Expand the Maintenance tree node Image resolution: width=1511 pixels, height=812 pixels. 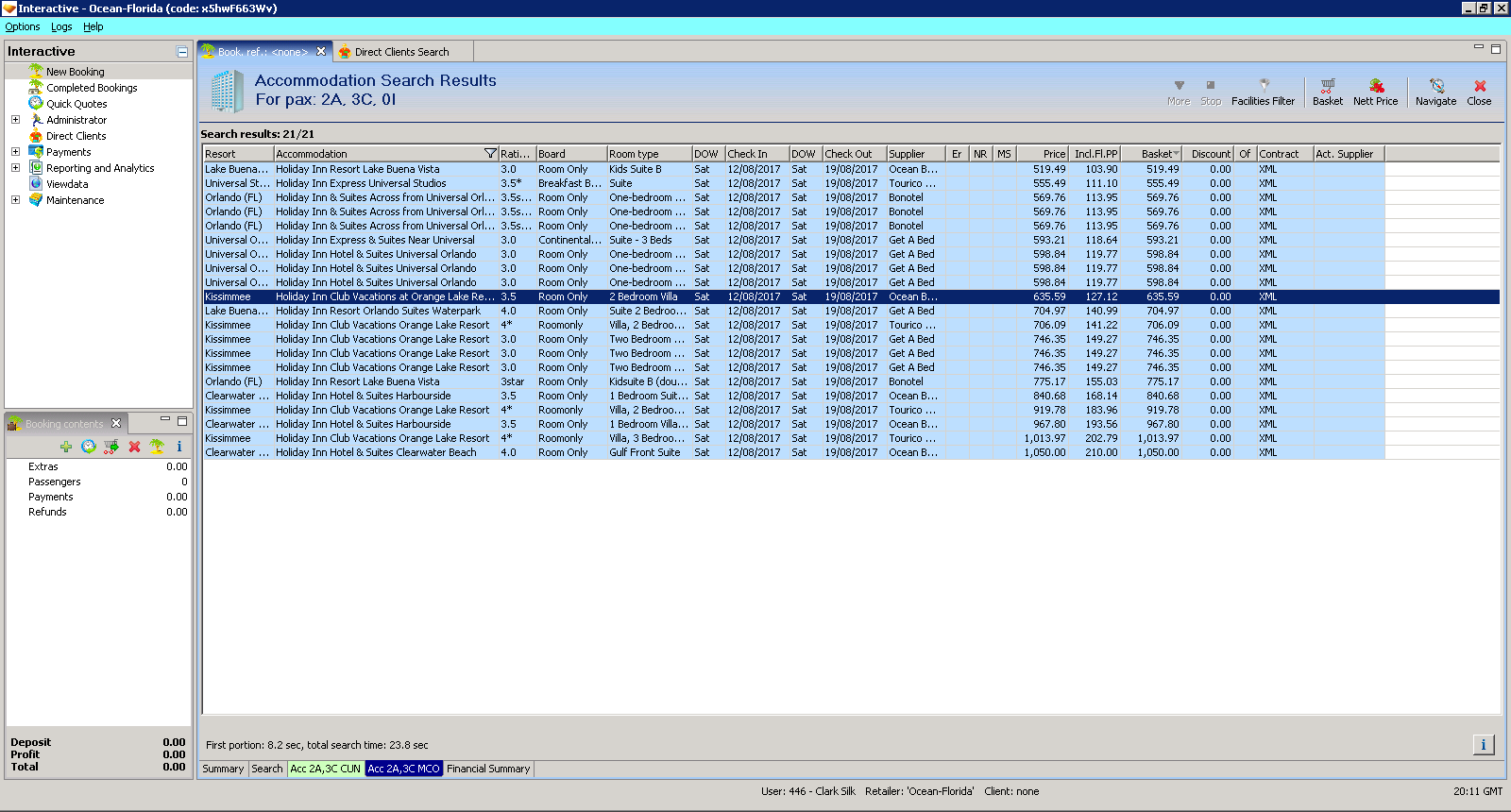coord(15,200)
